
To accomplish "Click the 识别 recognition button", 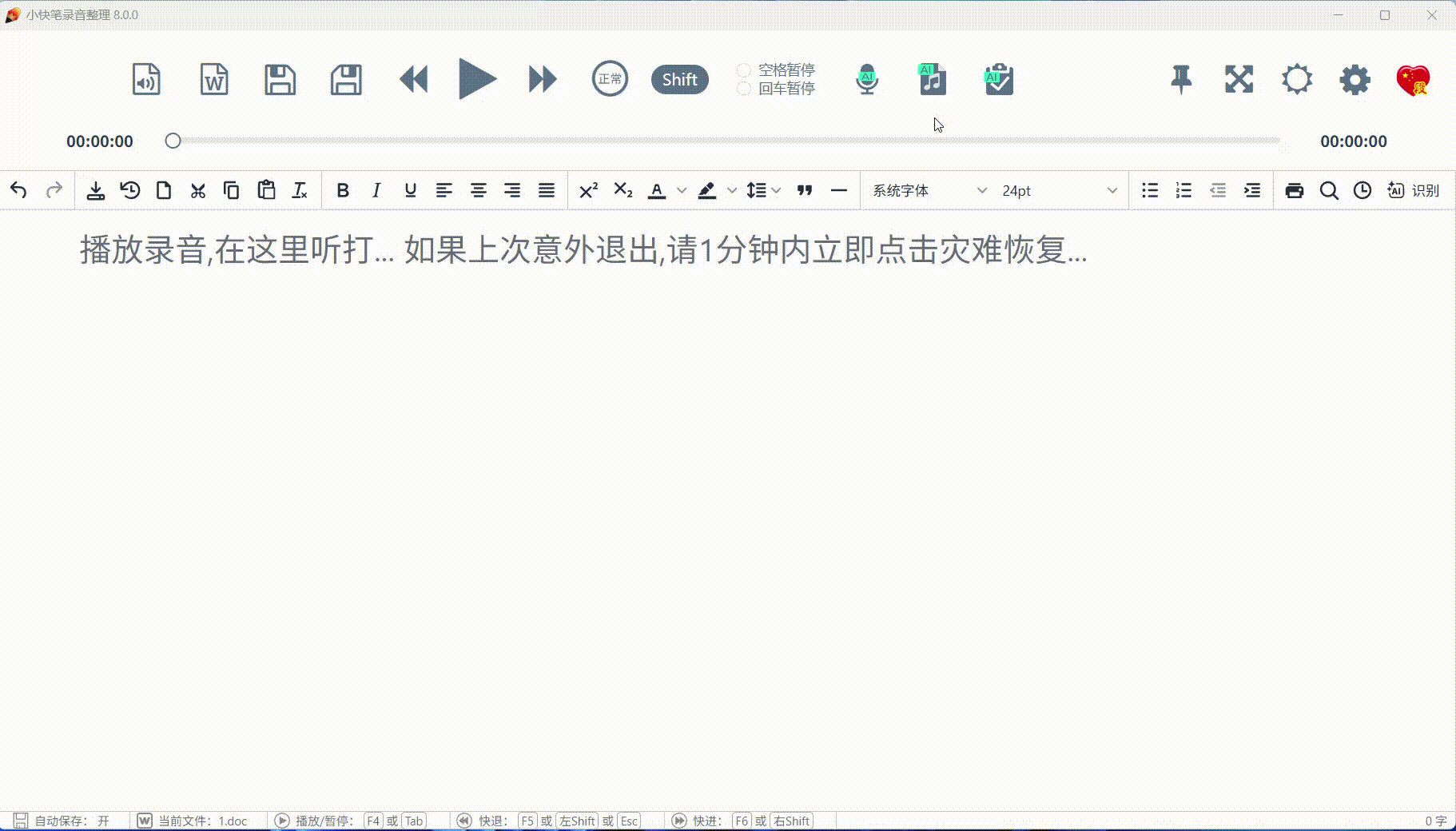I will pyautogui.click(x=1414, y=190).
